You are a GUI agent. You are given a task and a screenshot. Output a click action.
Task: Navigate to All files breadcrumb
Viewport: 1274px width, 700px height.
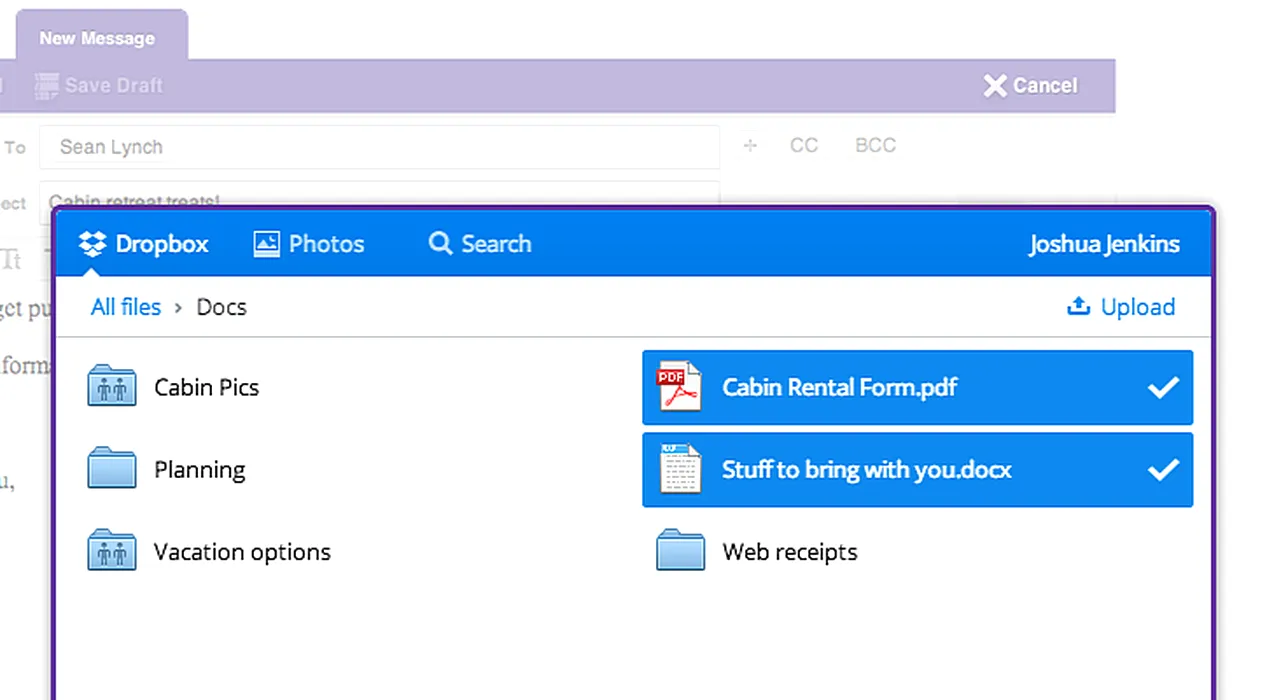(126, 307)
